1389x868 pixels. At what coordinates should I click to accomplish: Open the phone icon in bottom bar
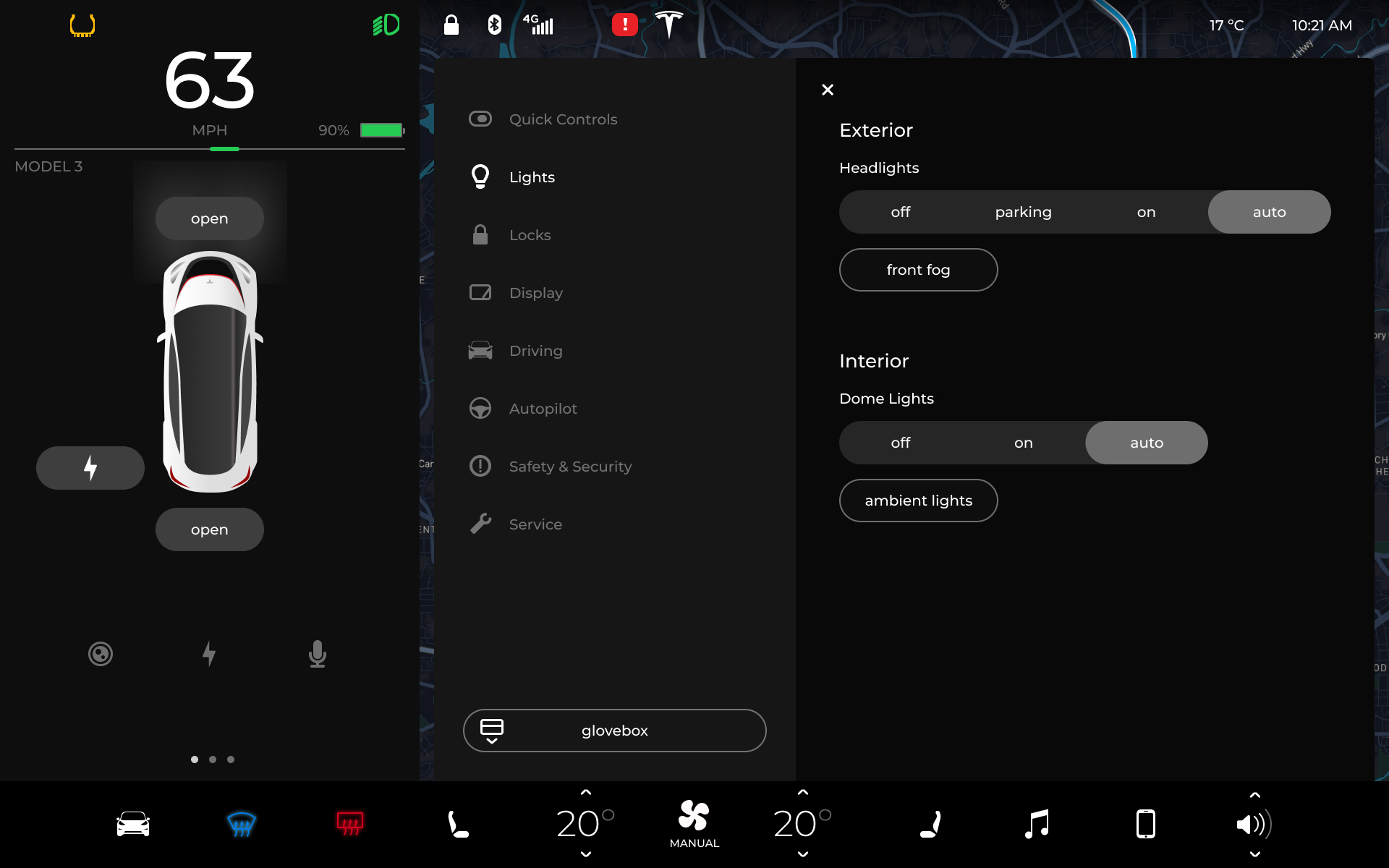(x=1145, y=824)
